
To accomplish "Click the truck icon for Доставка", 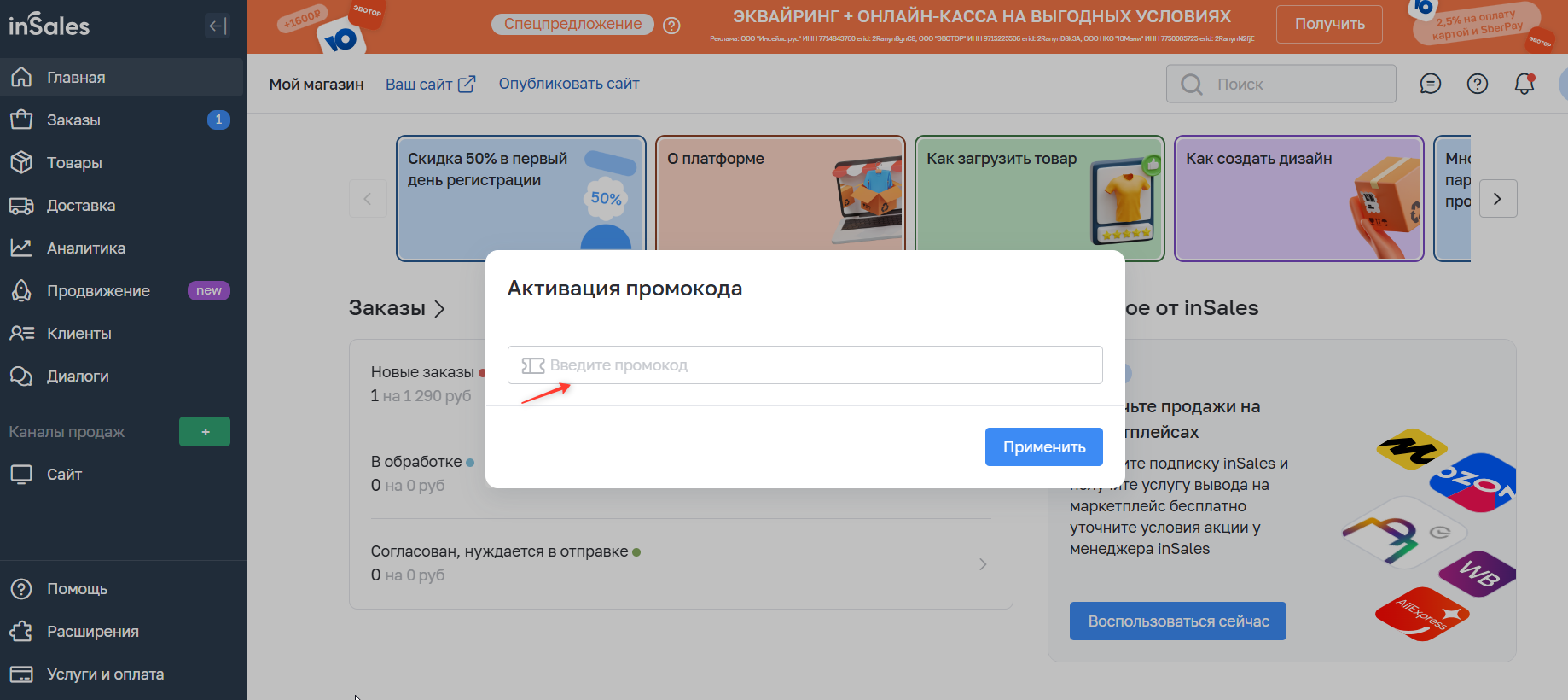I will point(21,206).
